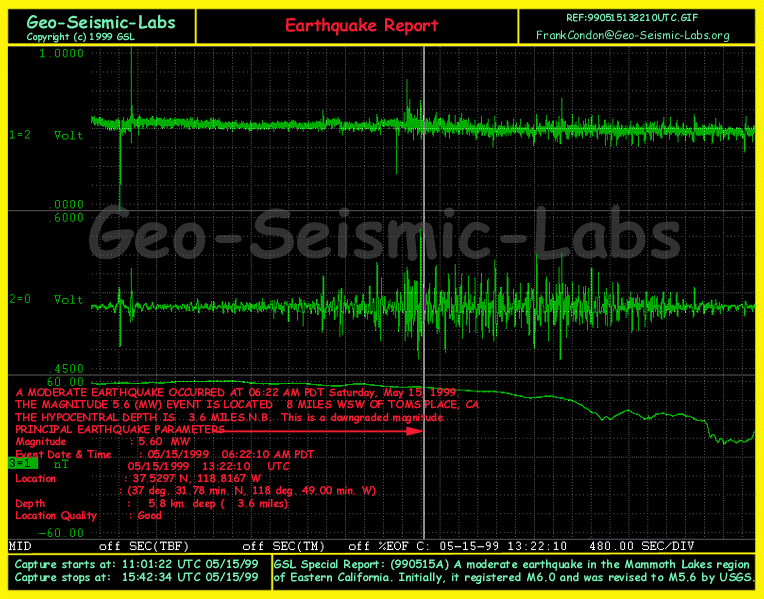764x599 pixels.
Task: Click the Earthquake Report heading
Action: (x=362, y=25)
